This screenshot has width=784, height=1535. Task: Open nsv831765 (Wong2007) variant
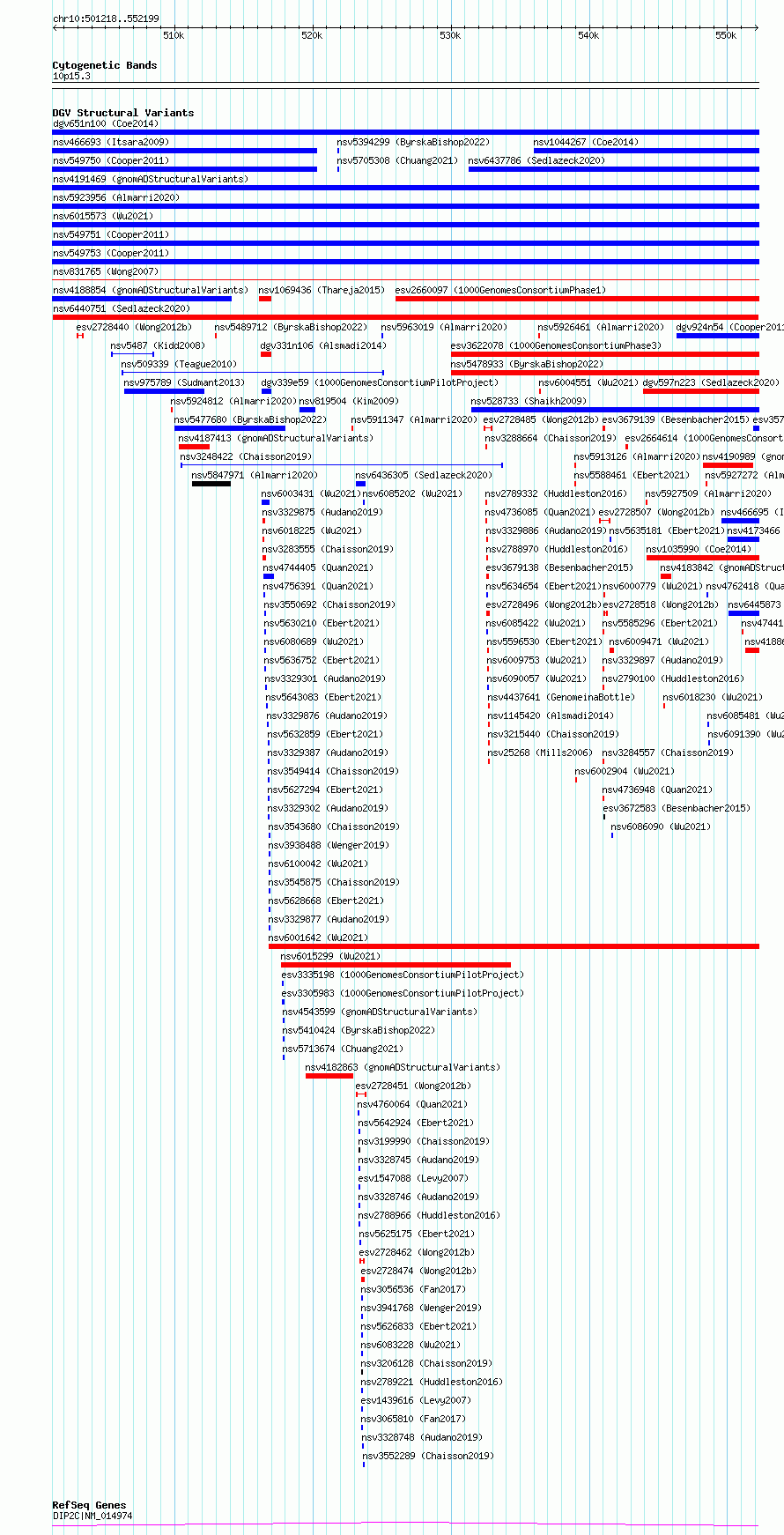click(106, 271)
